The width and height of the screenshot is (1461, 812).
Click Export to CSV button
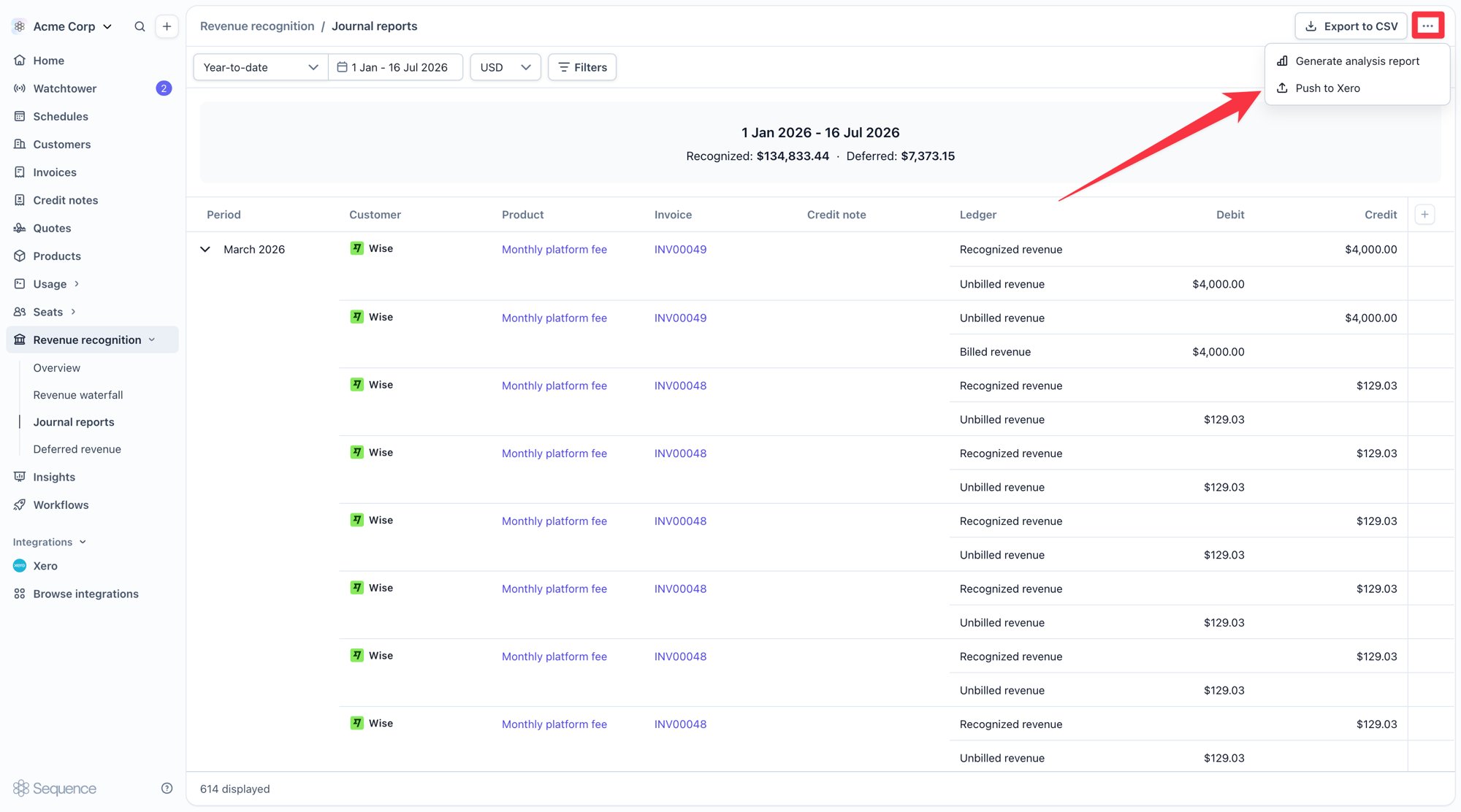point(1351,26)
